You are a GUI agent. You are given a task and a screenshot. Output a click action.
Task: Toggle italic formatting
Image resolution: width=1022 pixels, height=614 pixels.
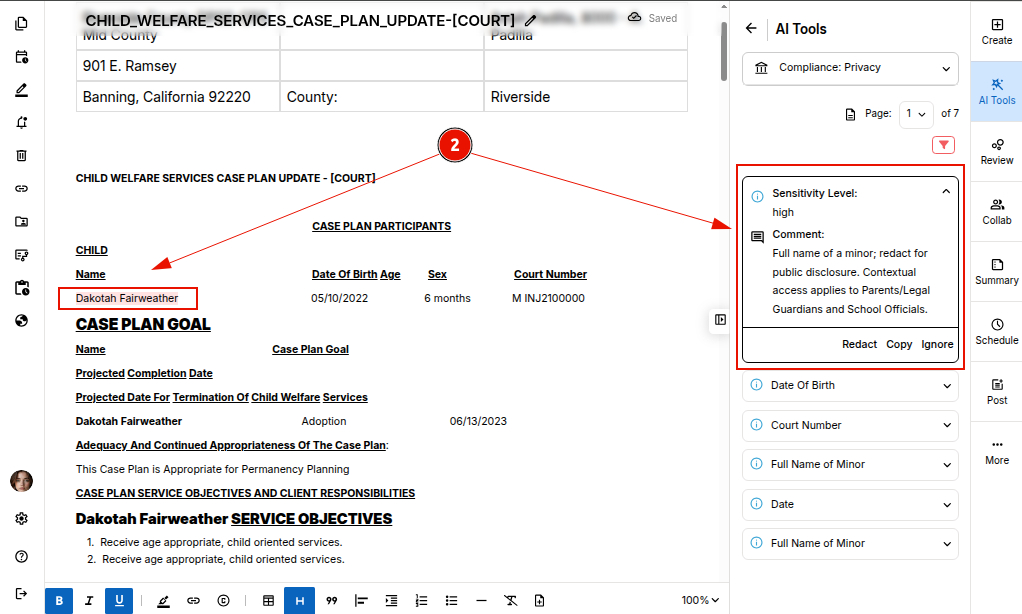point(89,600)
